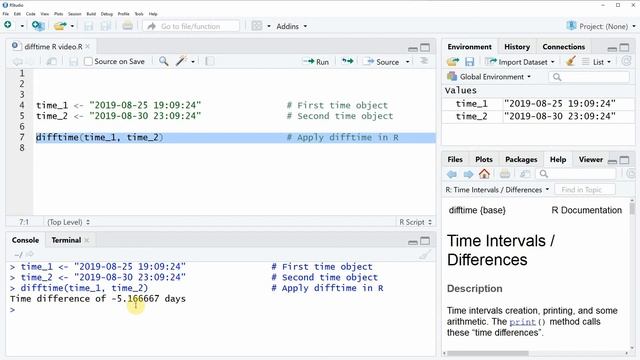This screenshot has width=640, height=360.
Task: Open the Tools menu
Action: [x=139, y=14]
